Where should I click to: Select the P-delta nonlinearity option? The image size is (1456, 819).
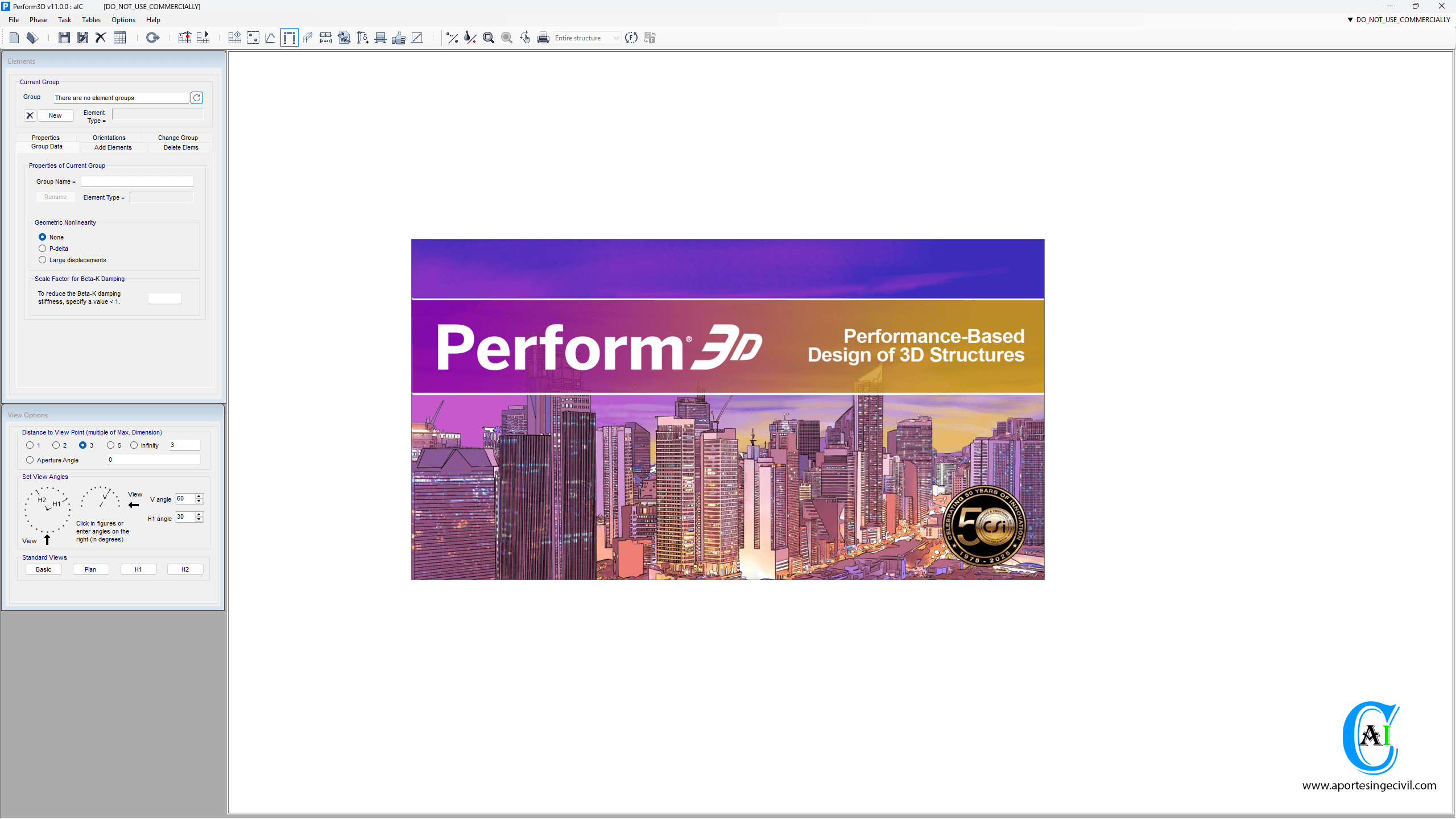[x=43, y=249]
